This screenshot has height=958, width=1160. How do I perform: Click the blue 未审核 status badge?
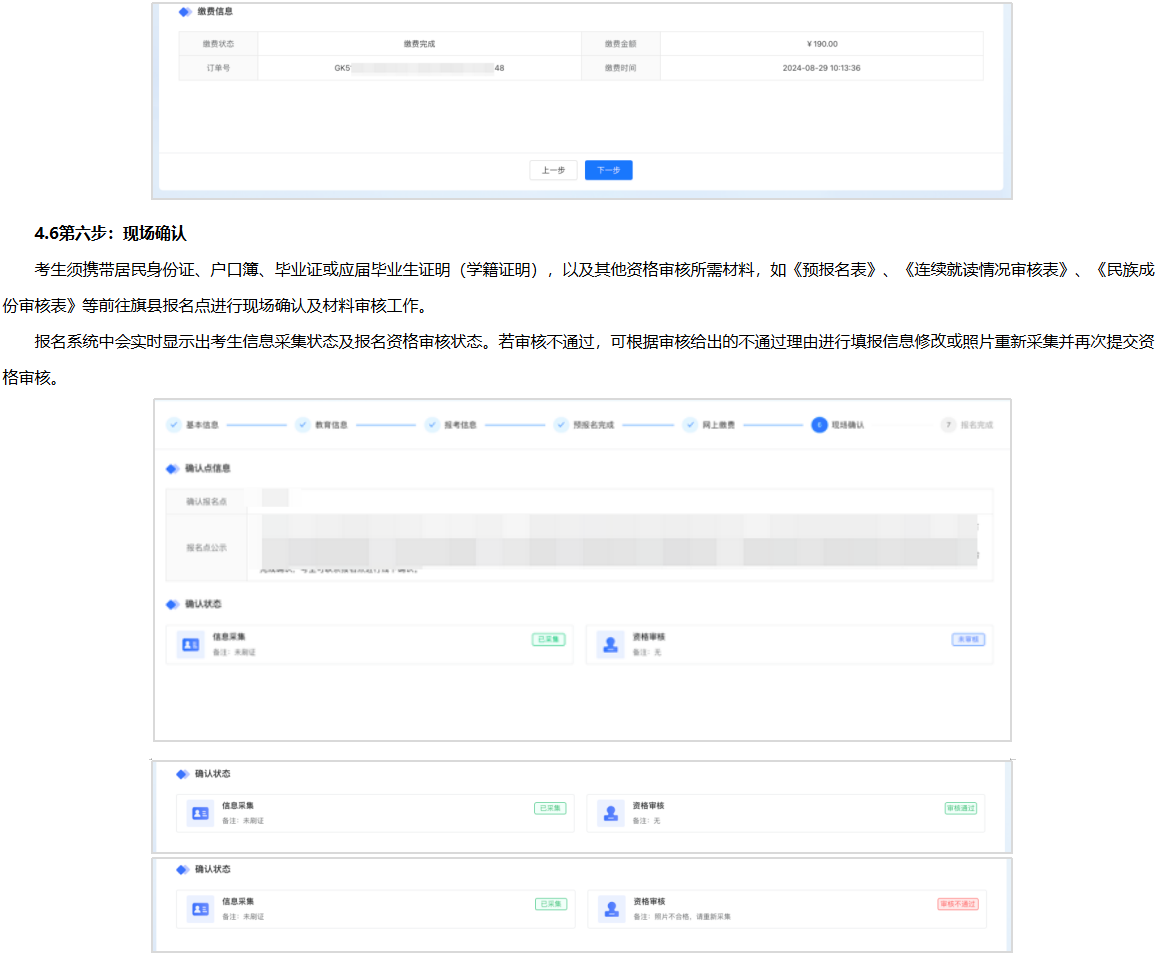point(968,639)
